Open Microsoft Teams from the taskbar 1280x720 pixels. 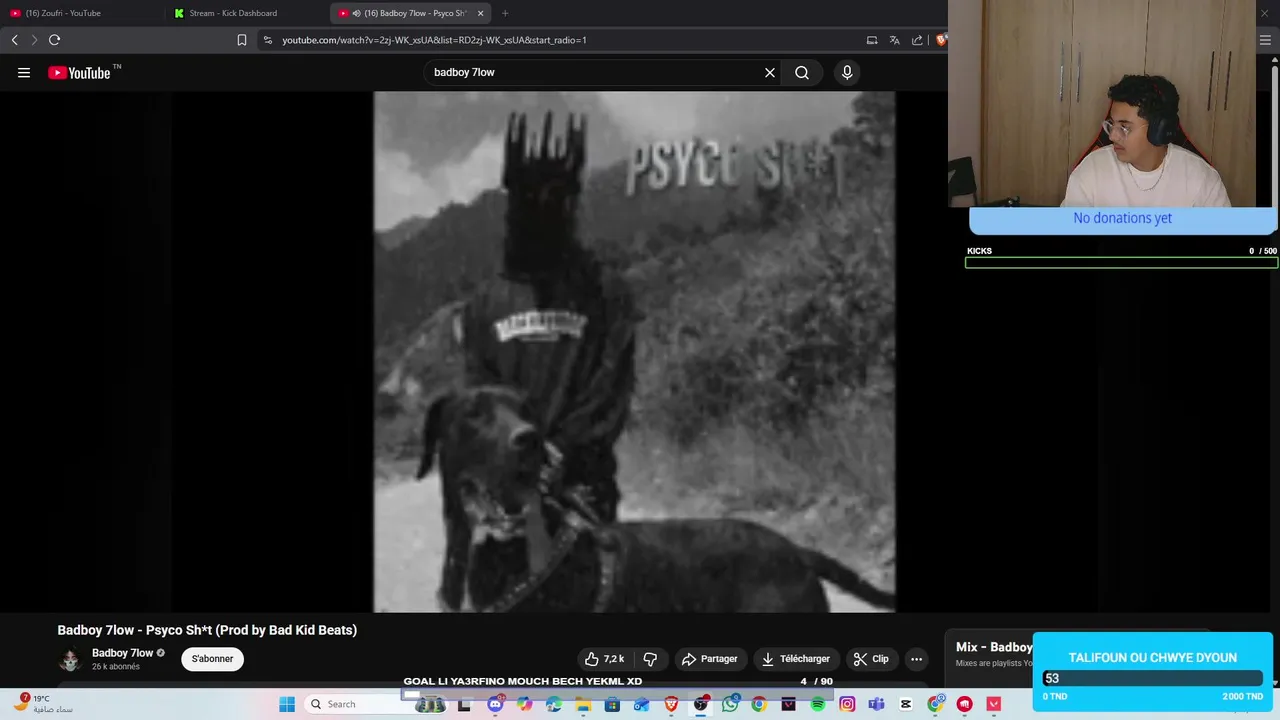(876, 704)
